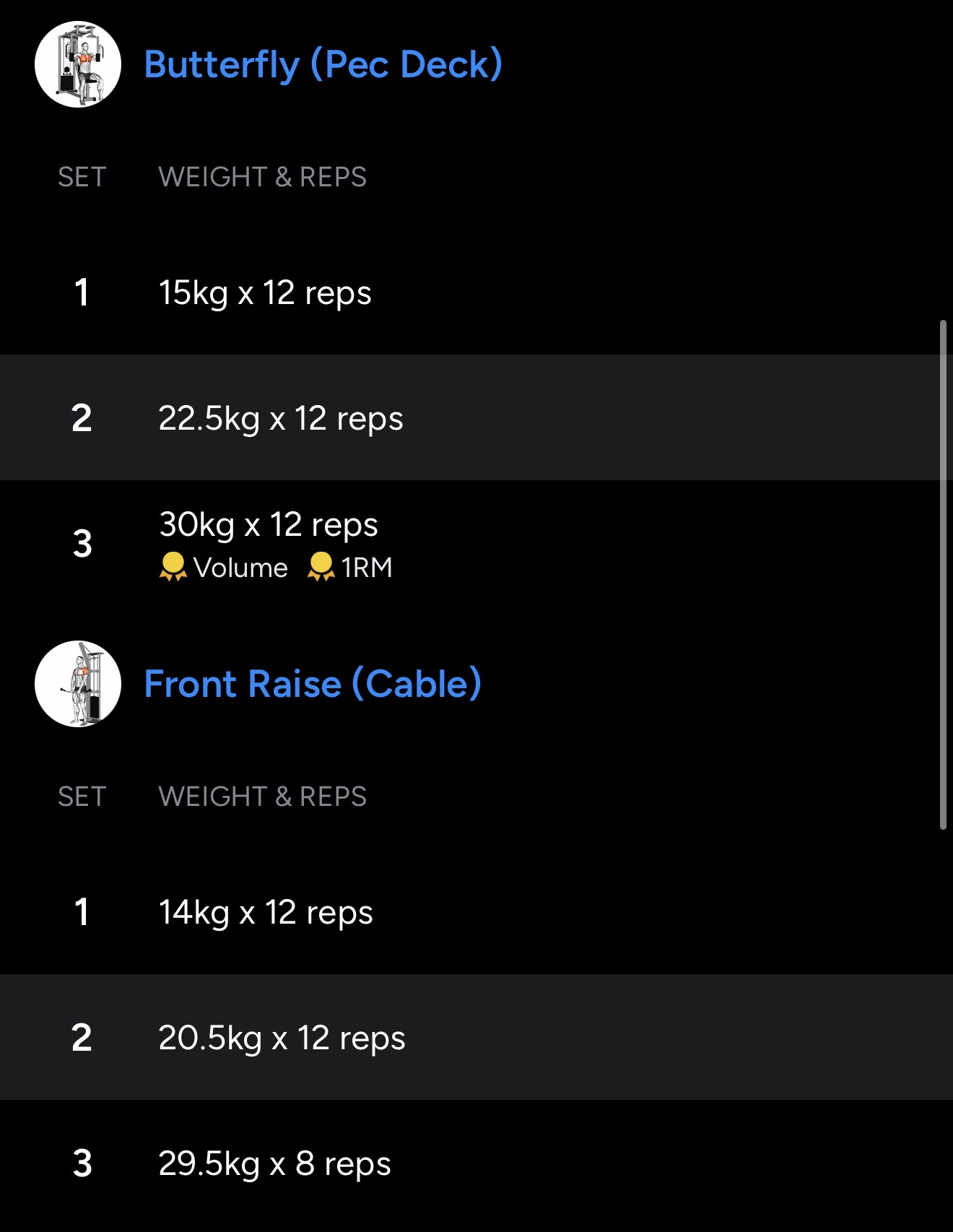Click the 1RM record medal icon

click(x=321, y=567)
